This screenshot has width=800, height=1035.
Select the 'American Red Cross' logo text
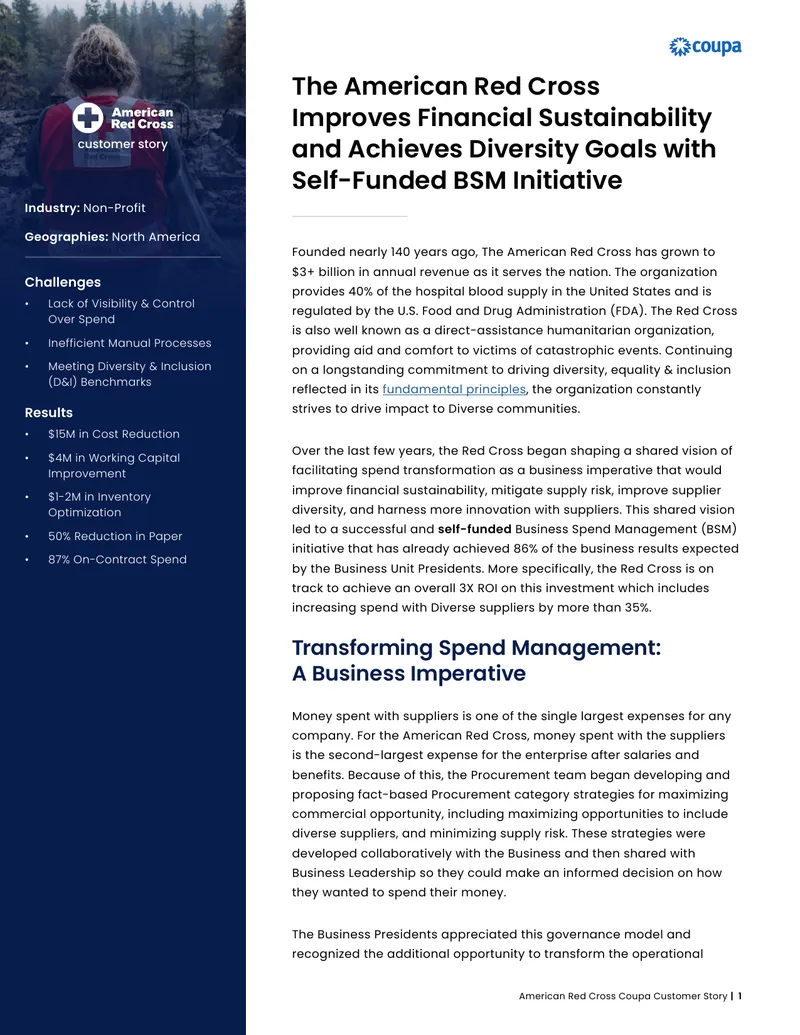[x=142, y=118]
